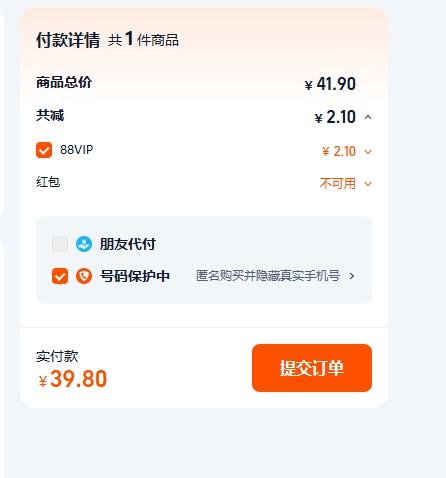Click the blue 朋友代付 friend-pay icon
Screen dimensions: 446x478
84,244
